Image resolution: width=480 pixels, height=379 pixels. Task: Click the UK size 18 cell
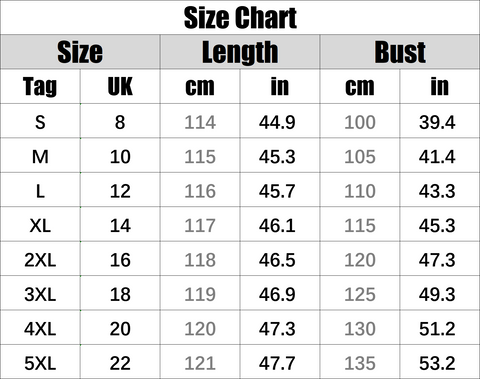(120, 294)
